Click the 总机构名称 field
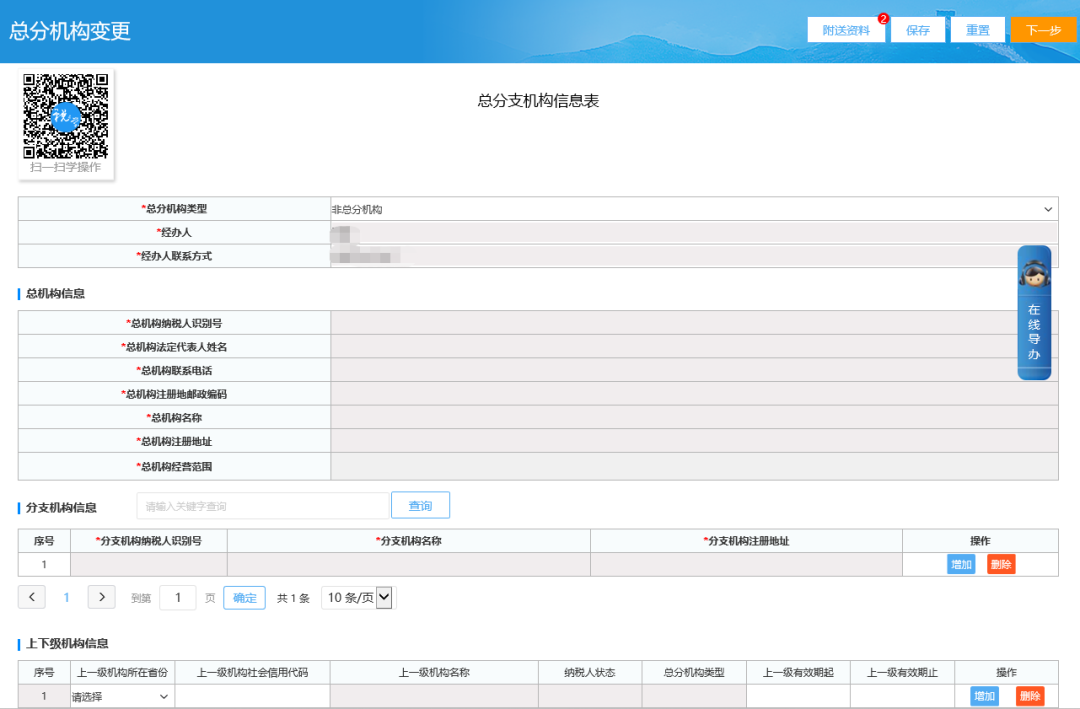1080x709 pixels. [x=694, y=417]
